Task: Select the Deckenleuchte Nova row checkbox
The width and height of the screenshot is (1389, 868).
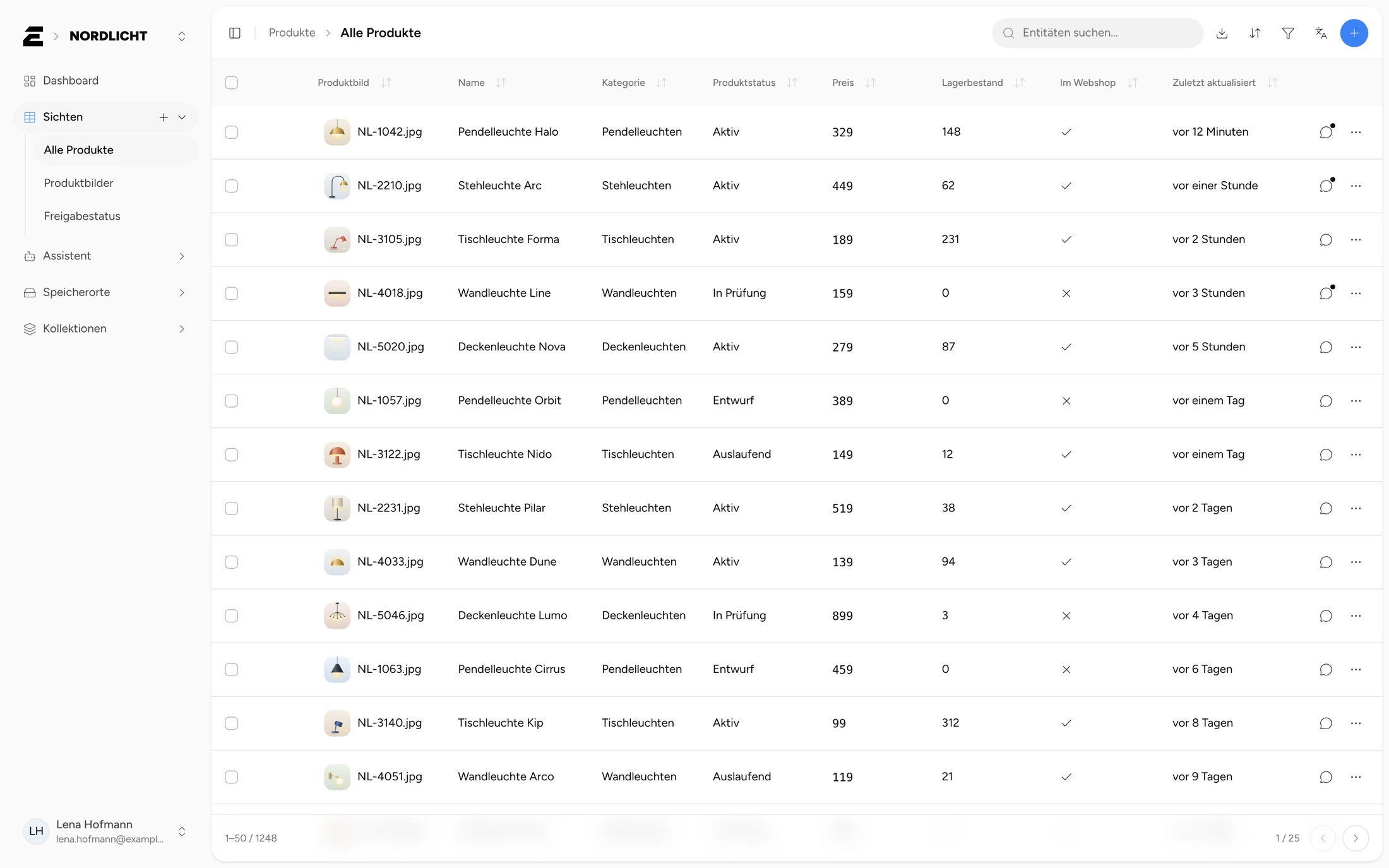Action: 232,347
